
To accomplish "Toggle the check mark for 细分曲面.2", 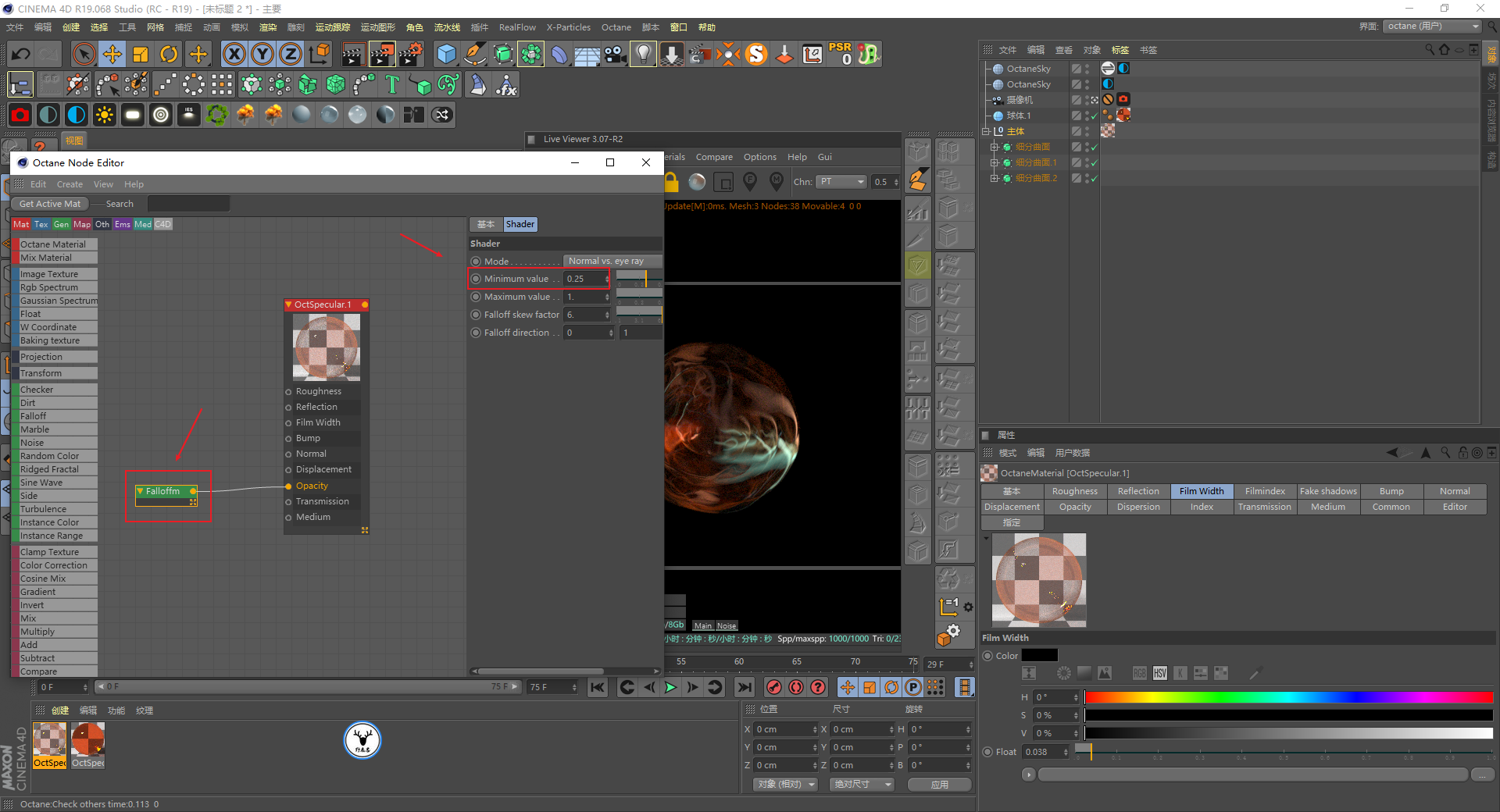I will click(x=1094, y=178).
